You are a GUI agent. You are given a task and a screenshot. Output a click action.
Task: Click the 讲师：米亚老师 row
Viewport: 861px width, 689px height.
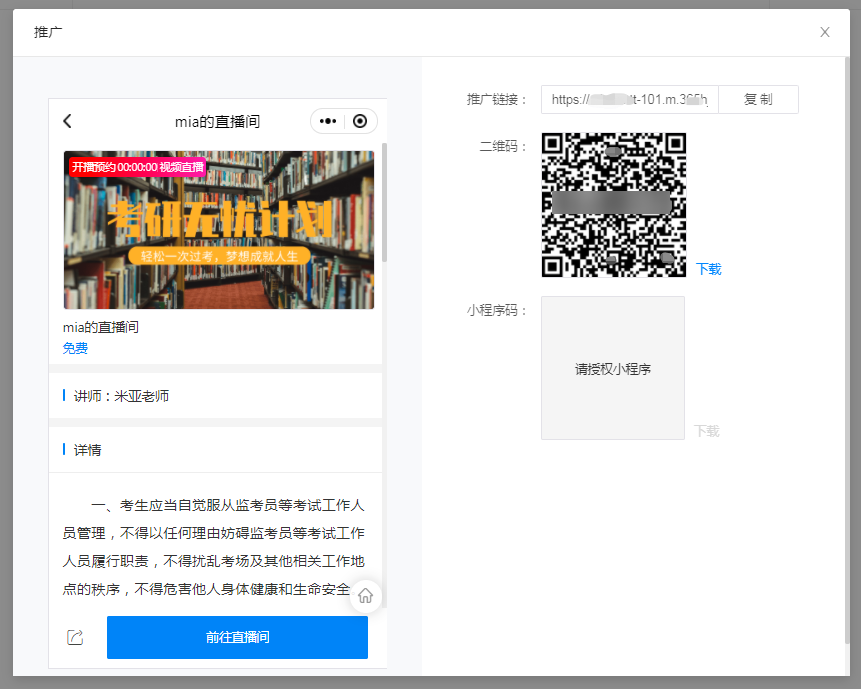coord(215,396)
